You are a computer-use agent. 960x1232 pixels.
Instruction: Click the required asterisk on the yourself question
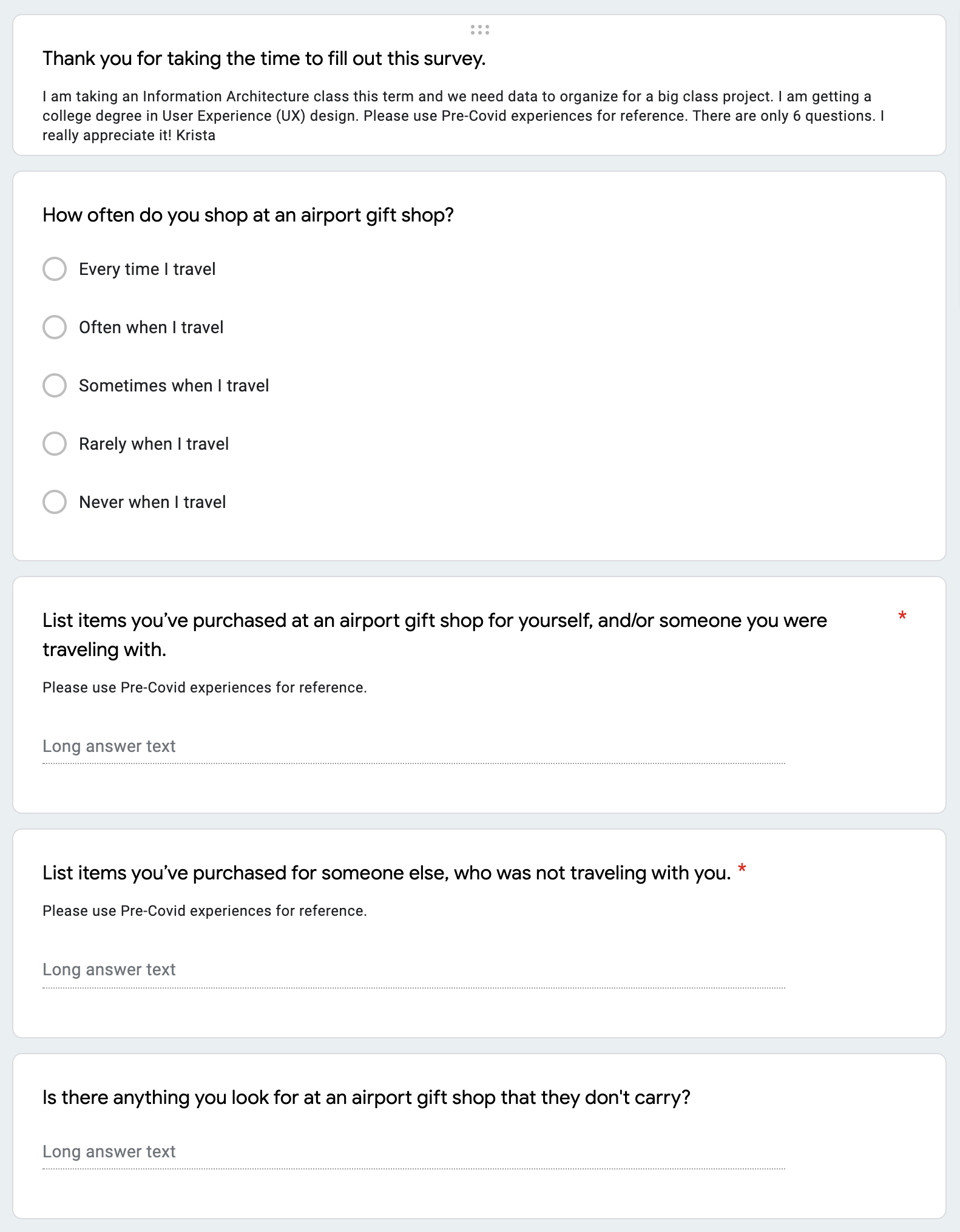click(x=902, y=617)
